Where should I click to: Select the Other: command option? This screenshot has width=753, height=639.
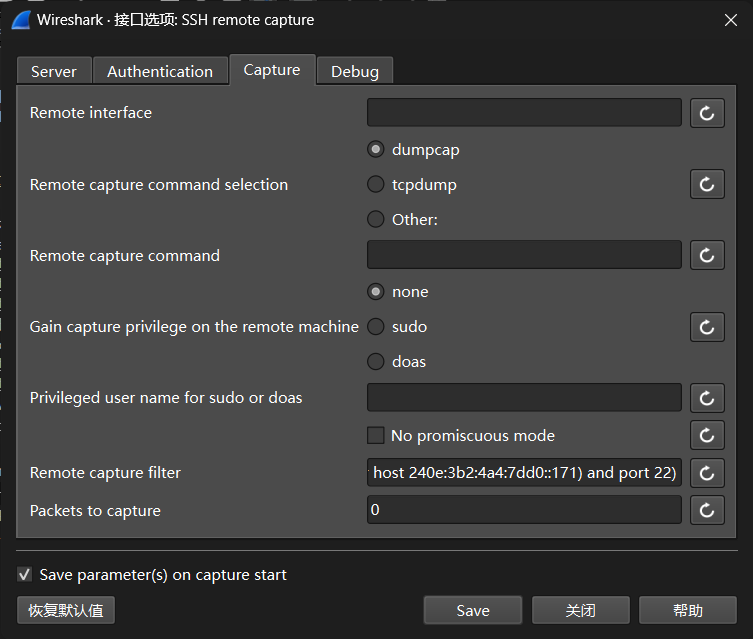[x=376, y=219]
